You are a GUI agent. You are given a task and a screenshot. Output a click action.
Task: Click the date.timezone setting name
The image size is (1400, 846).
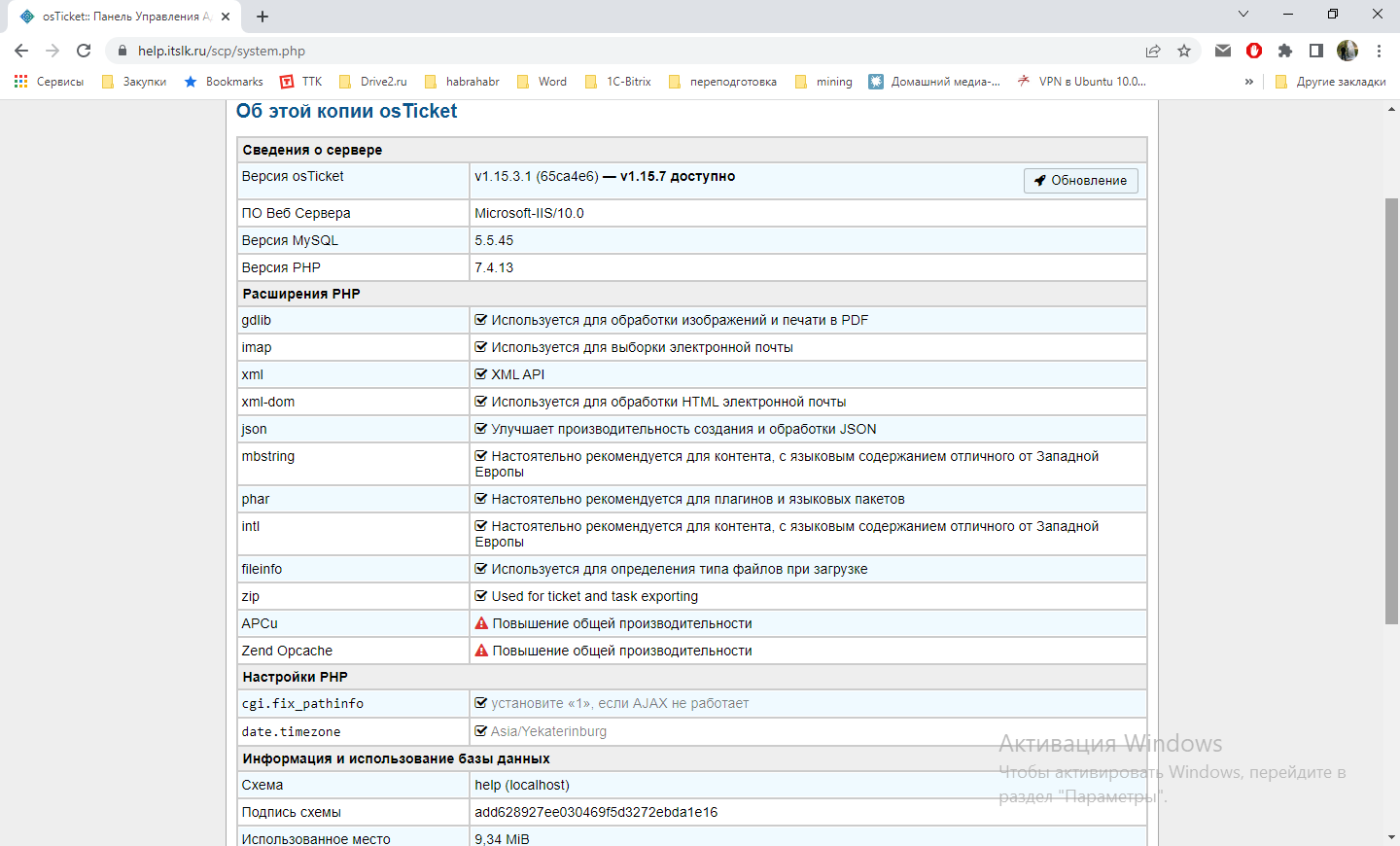(291, 731)
